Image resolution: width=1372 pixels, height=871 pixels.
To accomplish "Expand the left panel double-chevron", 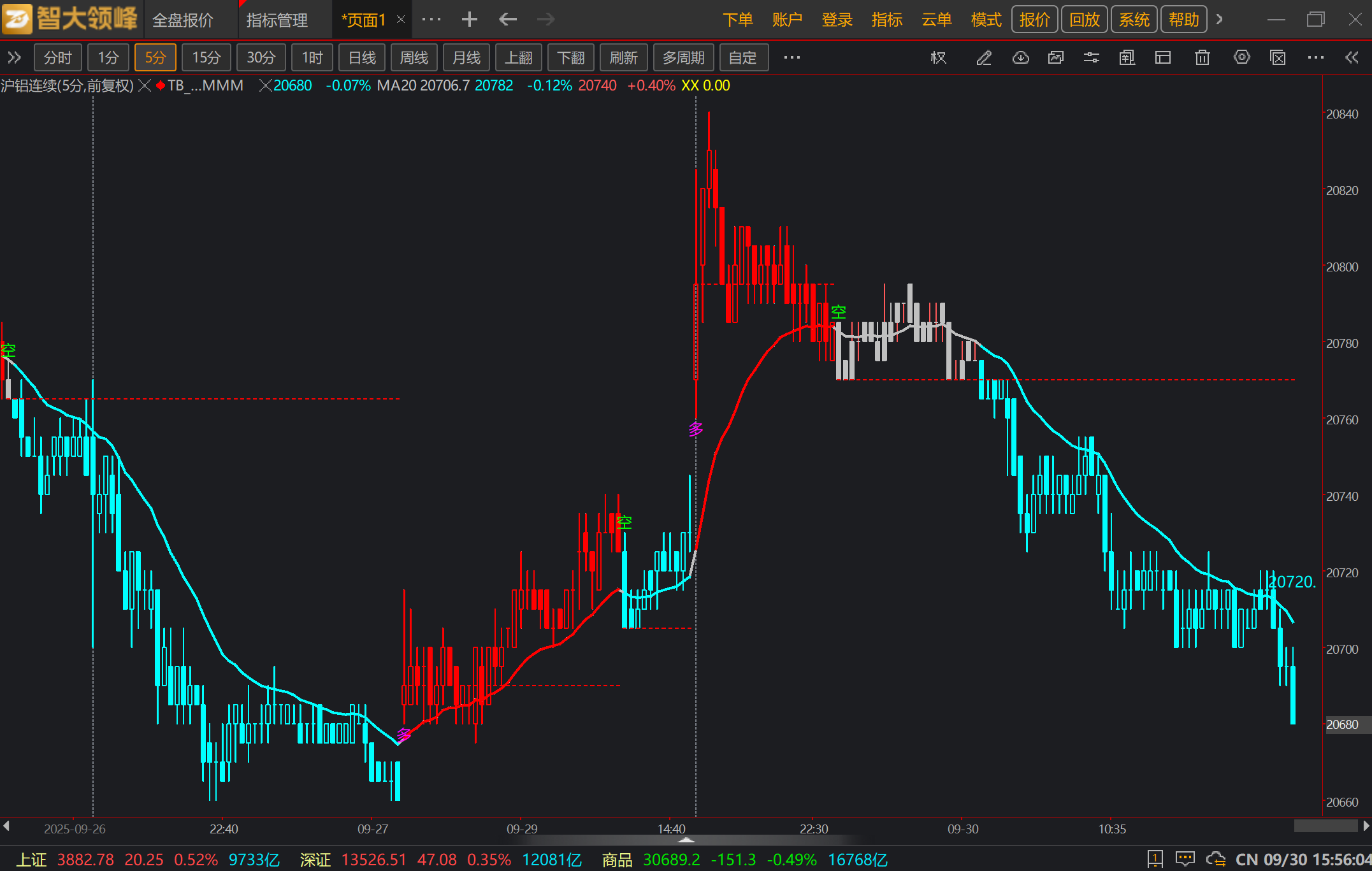I will [x=14, y=58].
